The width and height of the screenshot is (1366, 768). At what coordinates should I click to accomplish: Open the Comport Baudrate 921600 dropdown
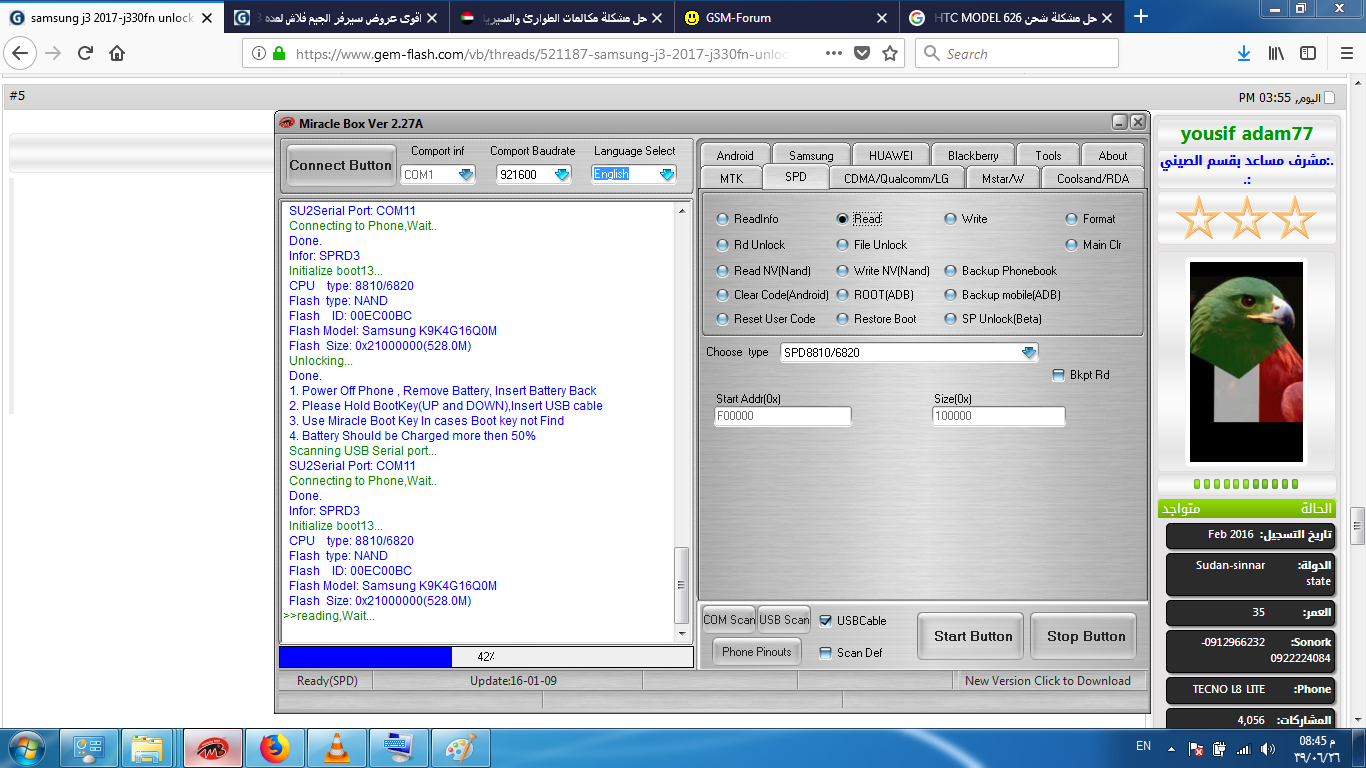click(562, 175)
